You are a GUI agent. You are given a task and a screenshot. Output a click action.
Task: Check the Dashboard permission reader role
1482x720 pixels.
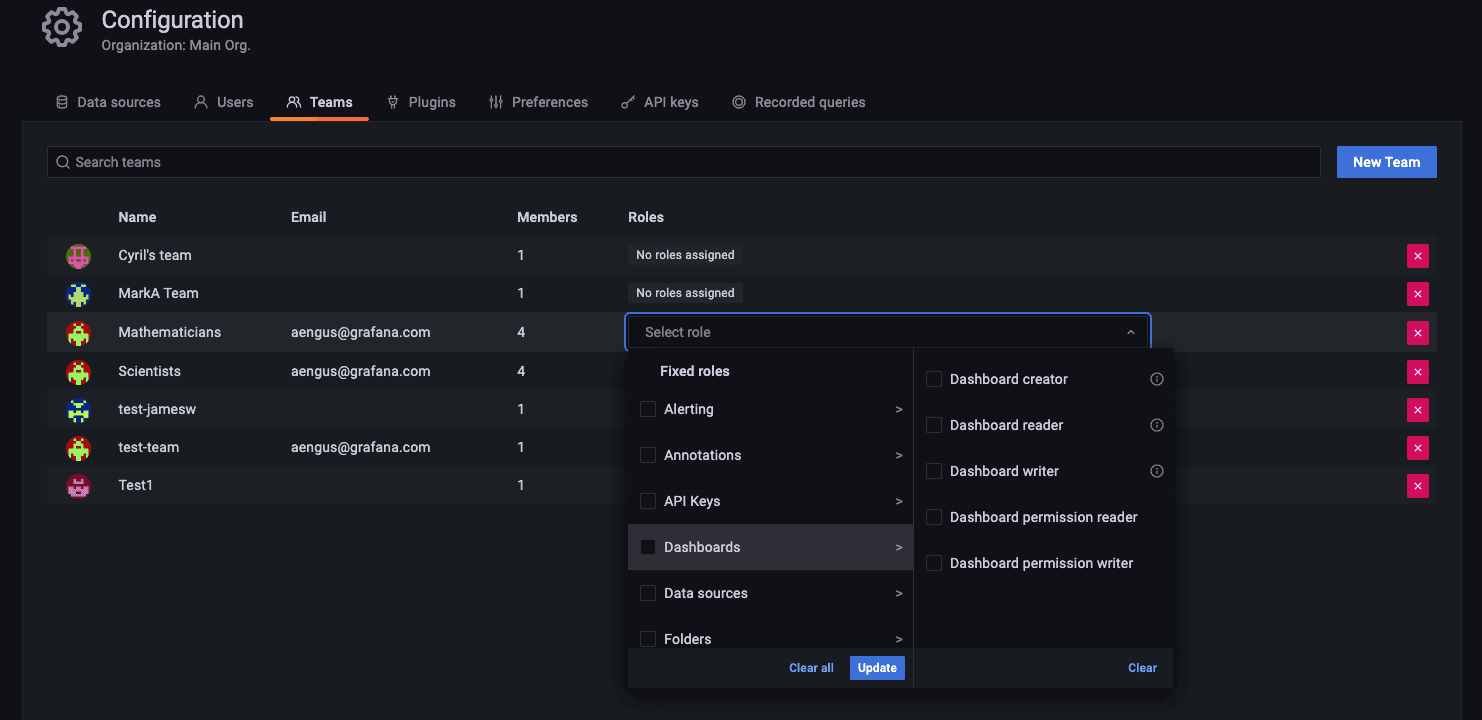click(x=933, y=517)
